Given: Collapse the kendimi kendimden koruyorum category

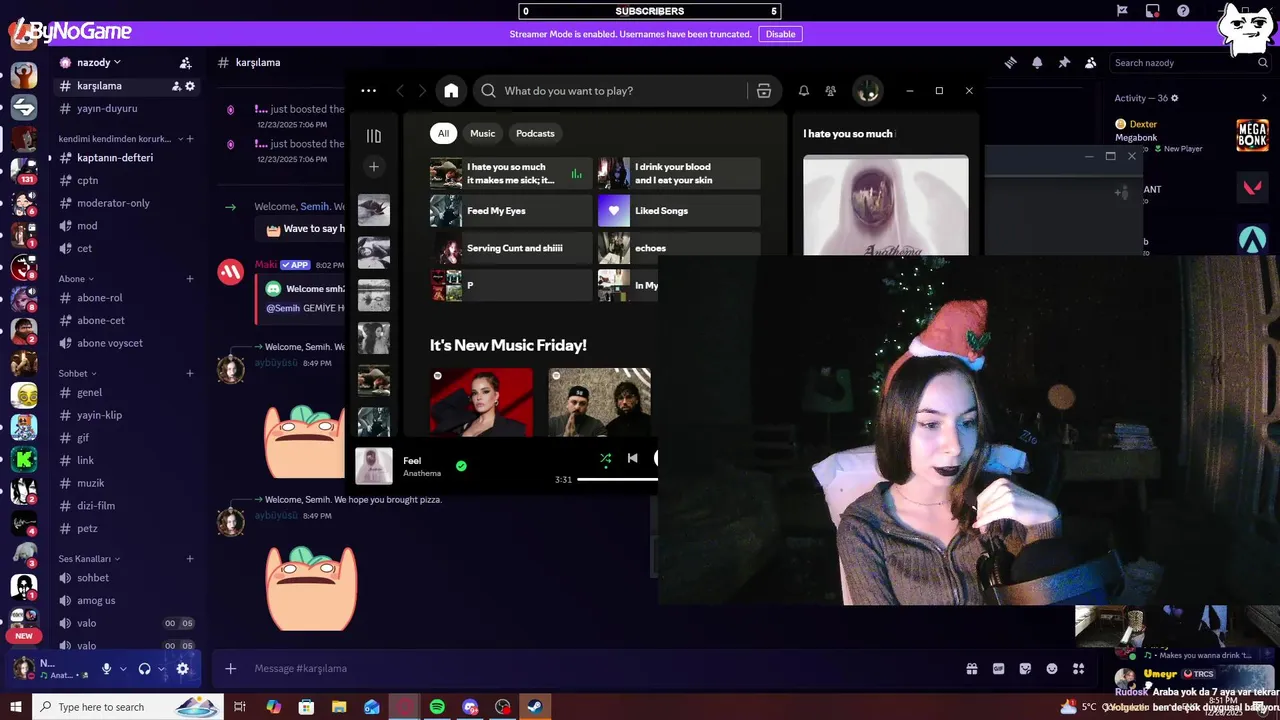Looking at the screenshot, I should pos(120,139).
